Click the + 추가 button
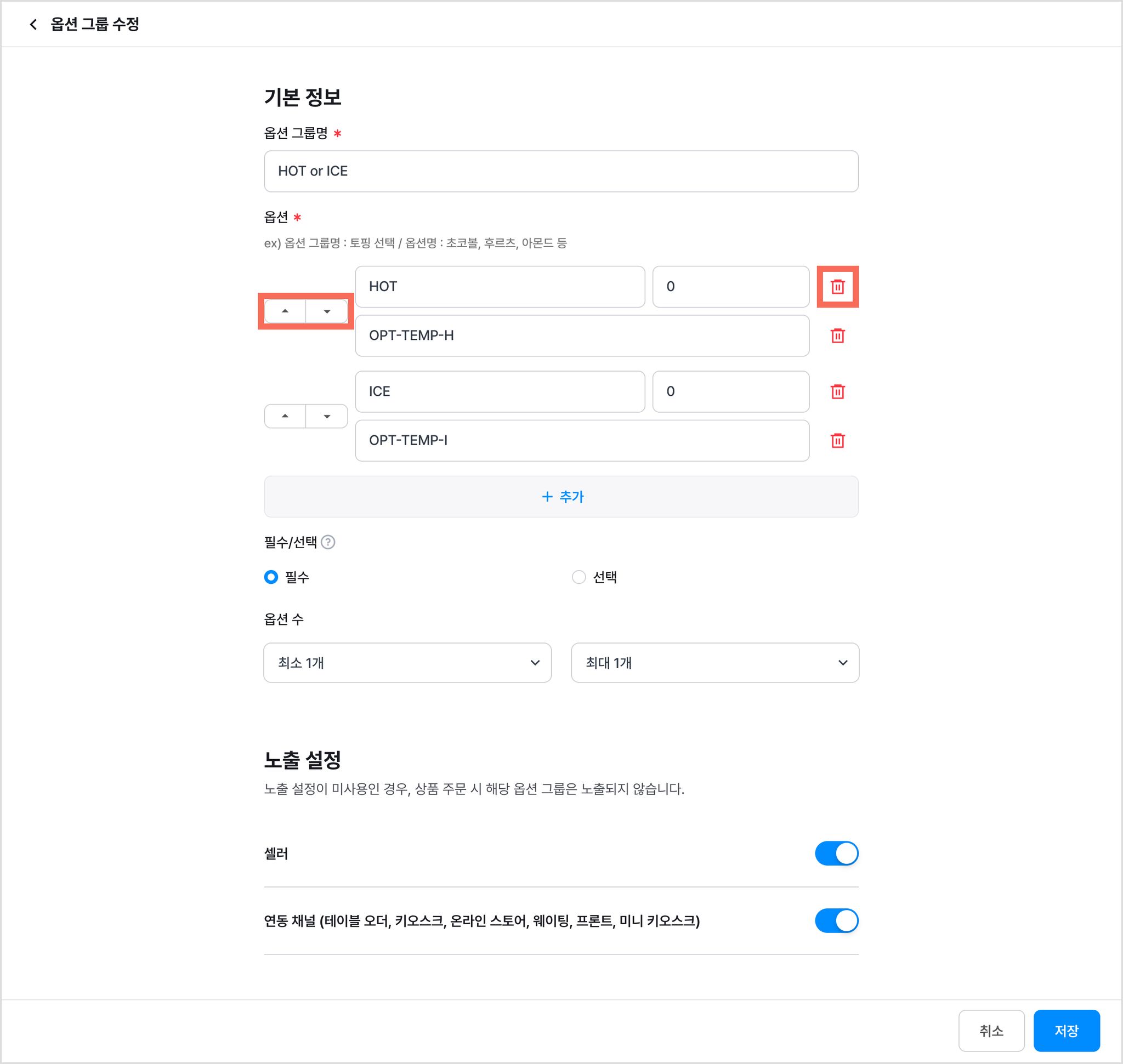 click(x=561, y=497)
